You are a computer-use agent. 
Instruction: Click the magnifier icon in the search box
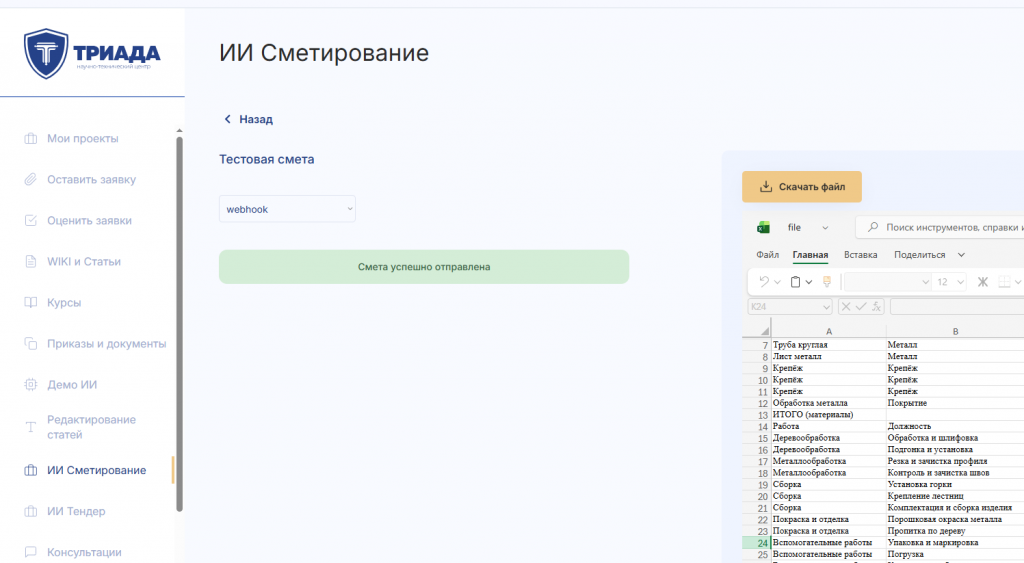872,227
